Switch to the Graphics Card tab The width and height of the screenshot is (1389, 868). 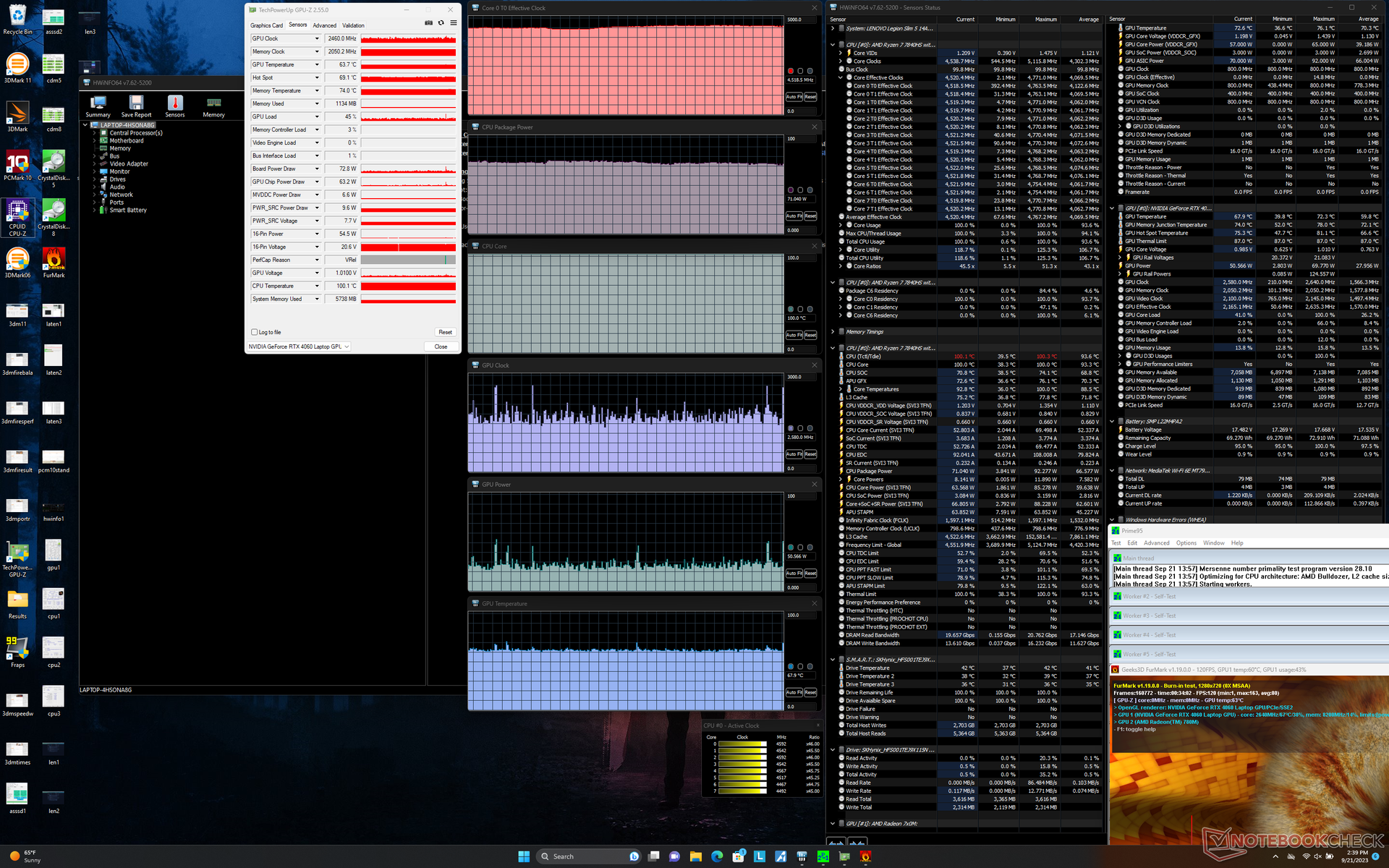pos(266,25)
